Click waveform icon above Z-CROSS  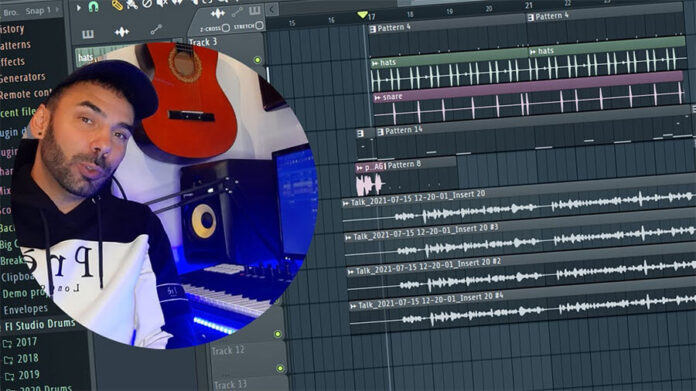point(218,14)
